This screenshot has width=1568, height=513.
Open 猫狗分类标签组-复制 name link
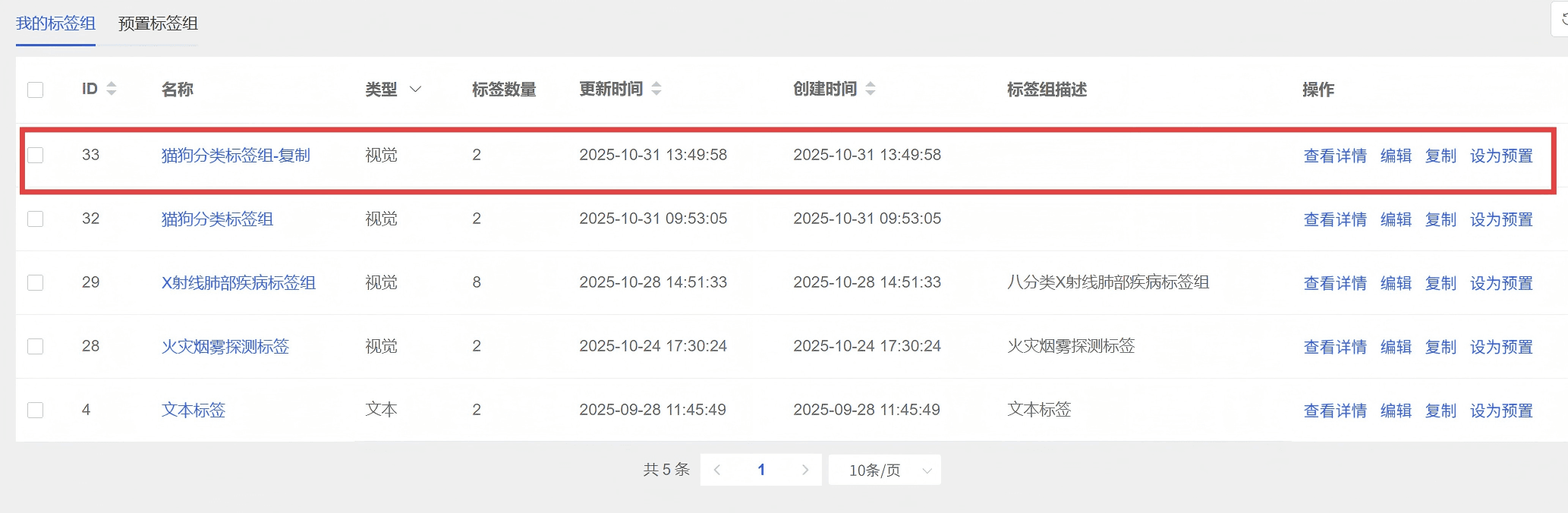pyautogui.click(x=235, y=156)
